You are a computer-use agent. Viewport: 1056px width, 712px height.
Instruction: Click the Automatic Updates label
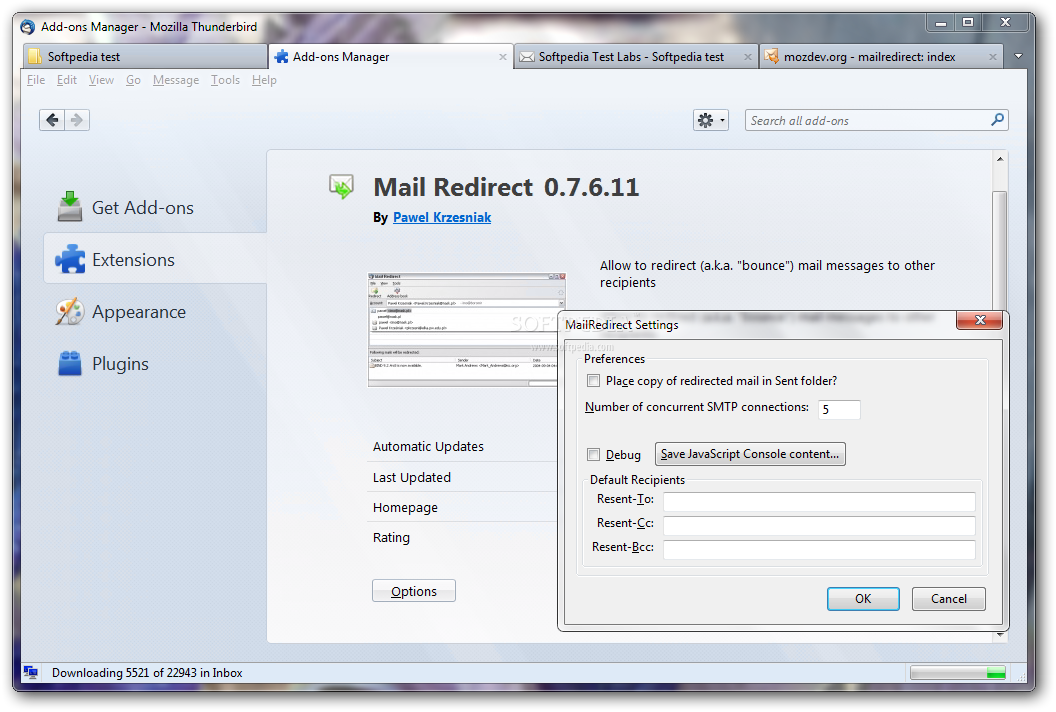coord(428,447)
